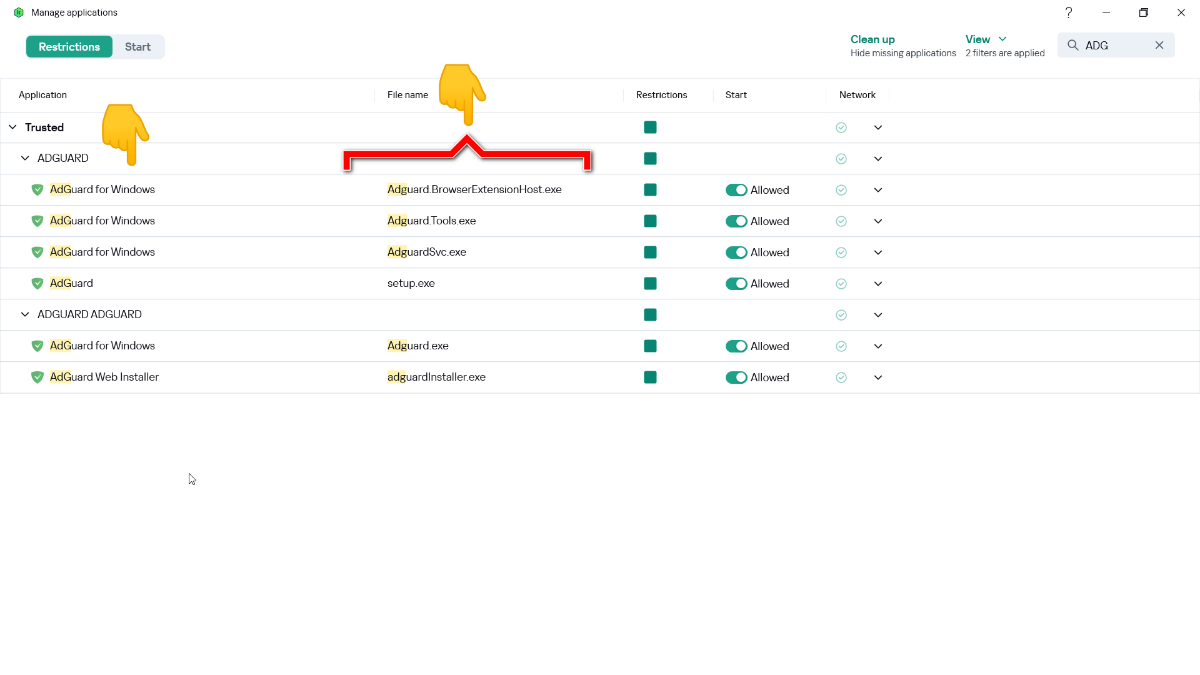Click network check icon in ADGUARD ADGUARD row
This screenshot has width=1200, height=675.
click(x=841, y=315)
